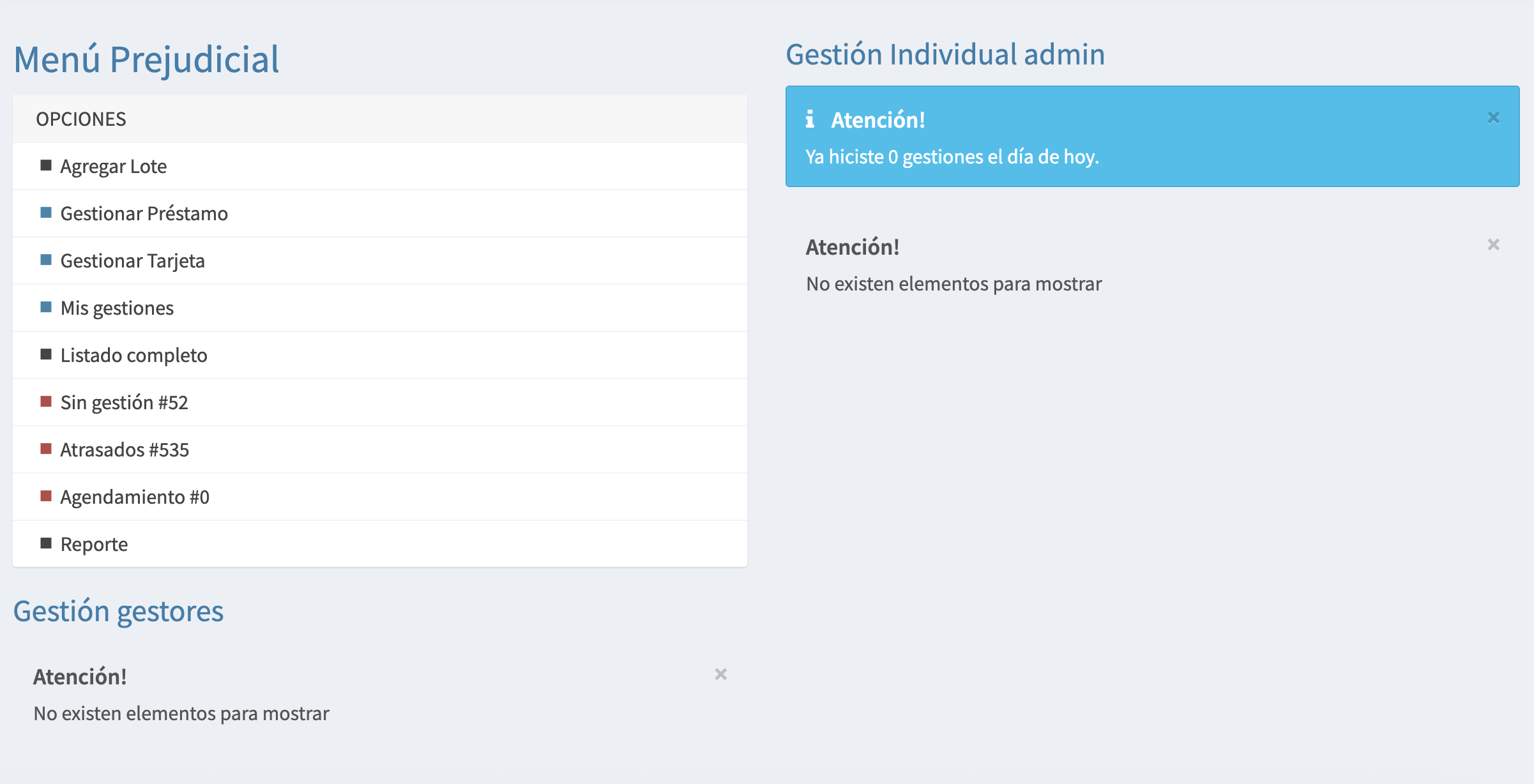1534x784 pixels.
Task: Click the red square icon beside Atrasados #535
Action: tap(46, 449)
